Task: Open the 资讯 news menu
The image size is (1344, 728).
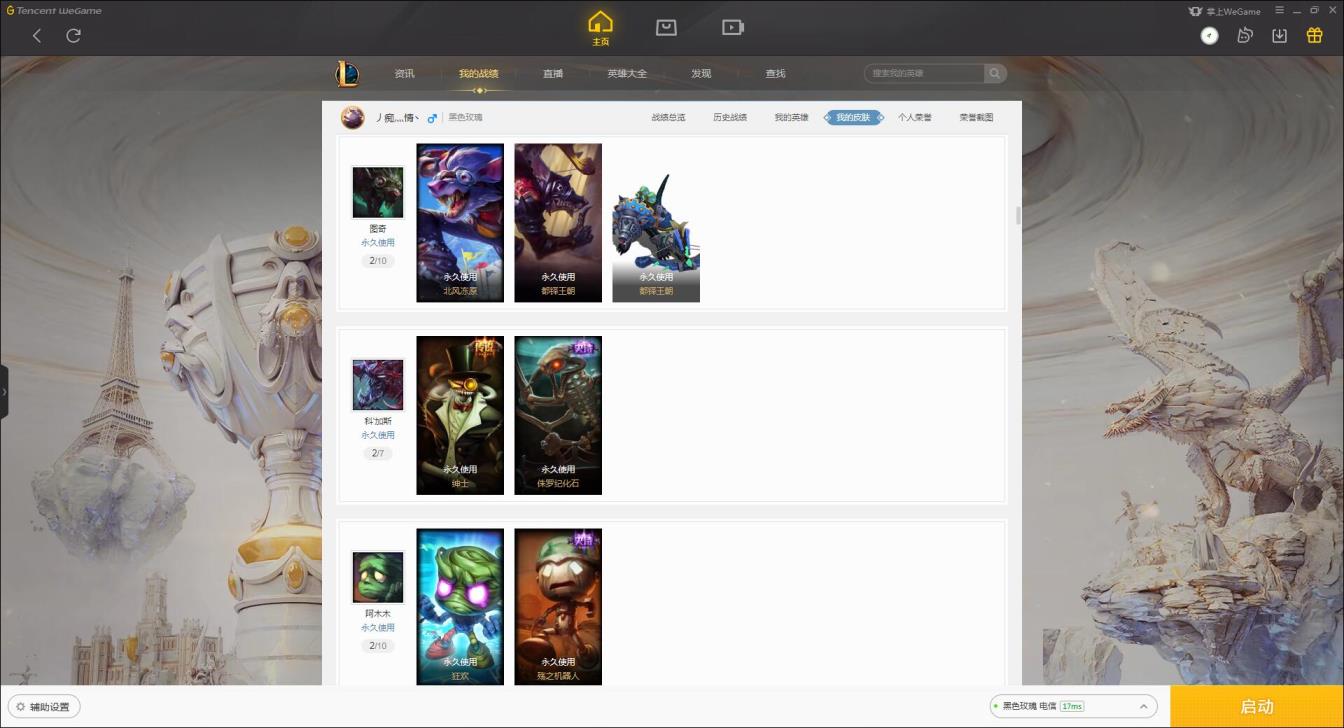Action: tap(404, 74)
